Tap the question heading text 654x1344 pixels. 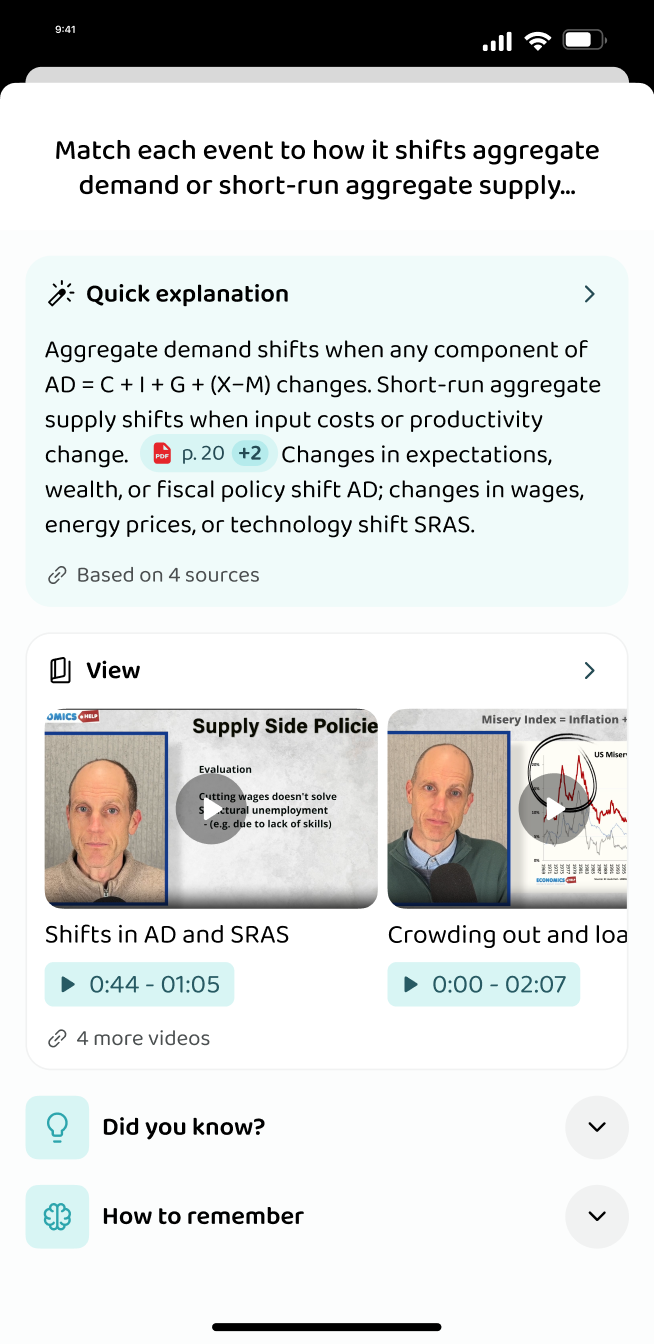tap(327, 168)
